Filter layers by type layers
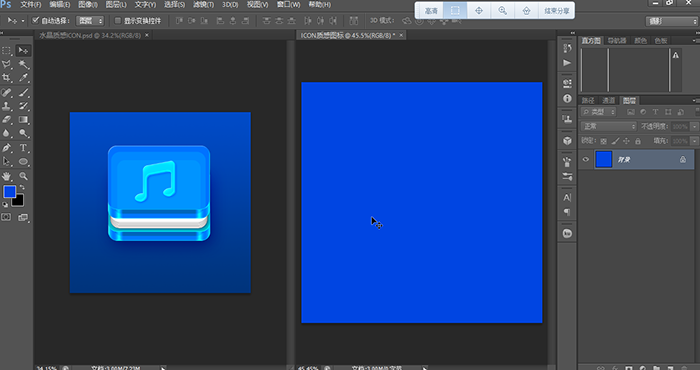The height and width of the screenshot is (370, 700). 655,112
